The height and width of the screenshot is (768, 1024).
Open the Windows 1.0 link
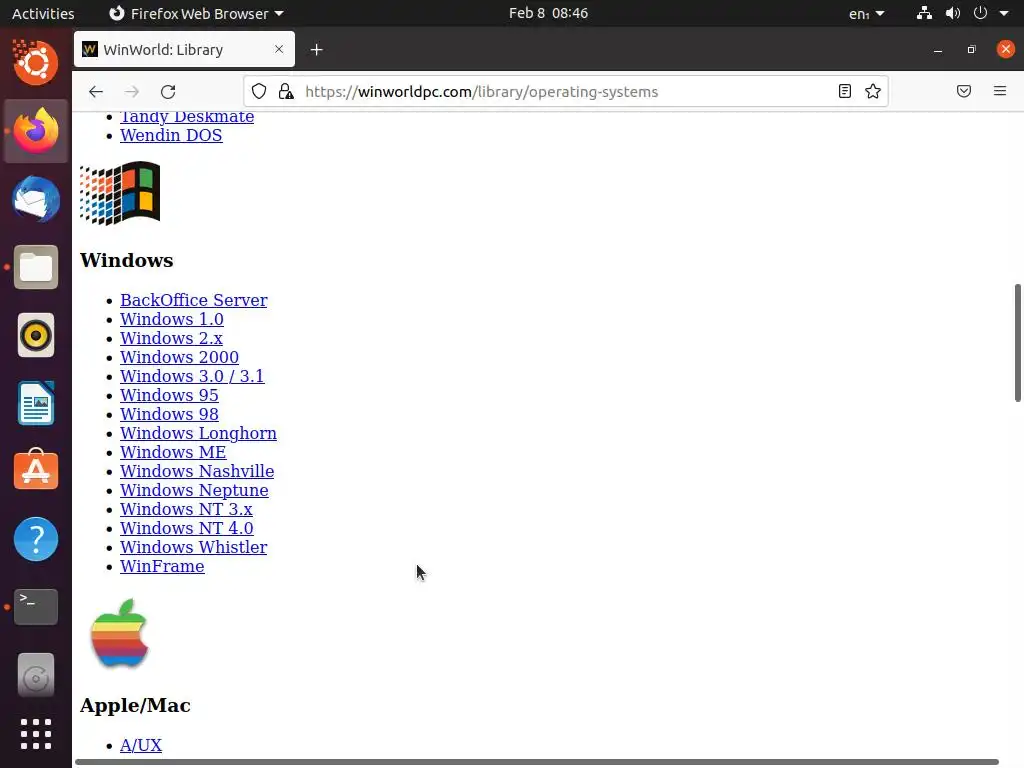(x=172, y=319)
